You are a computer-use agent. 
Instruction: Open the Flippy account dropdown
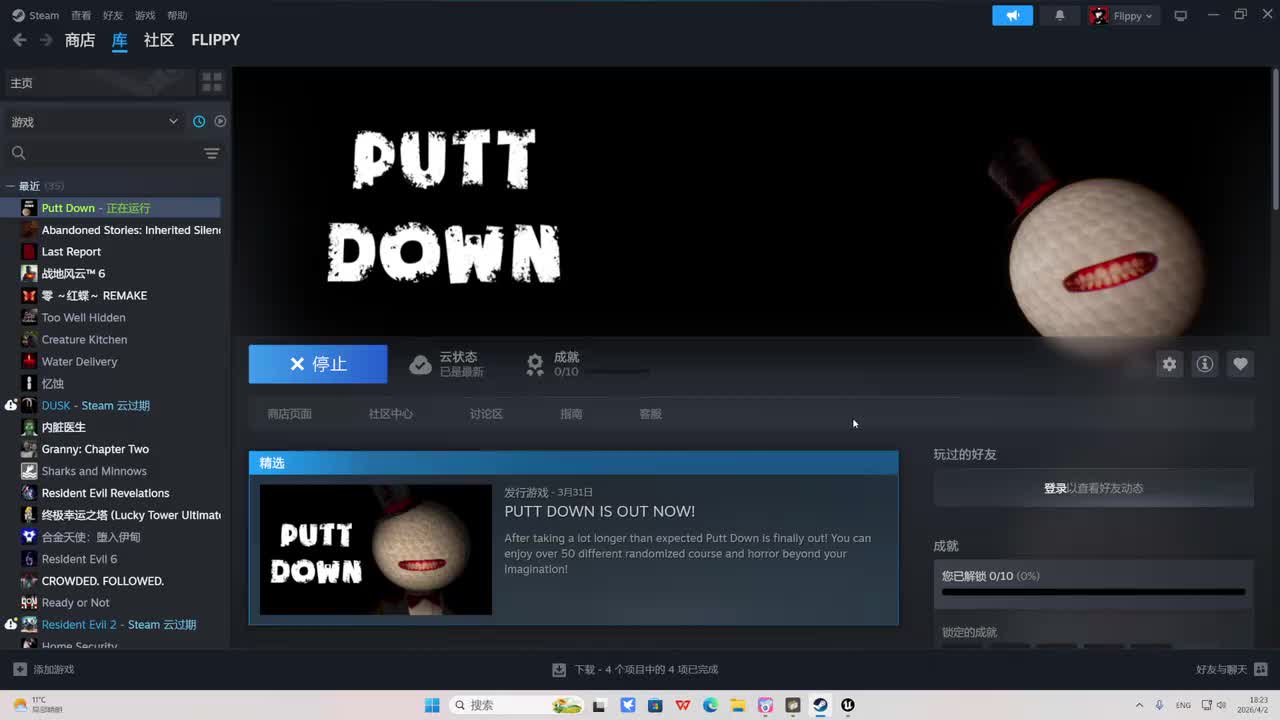click(1123, 15)
